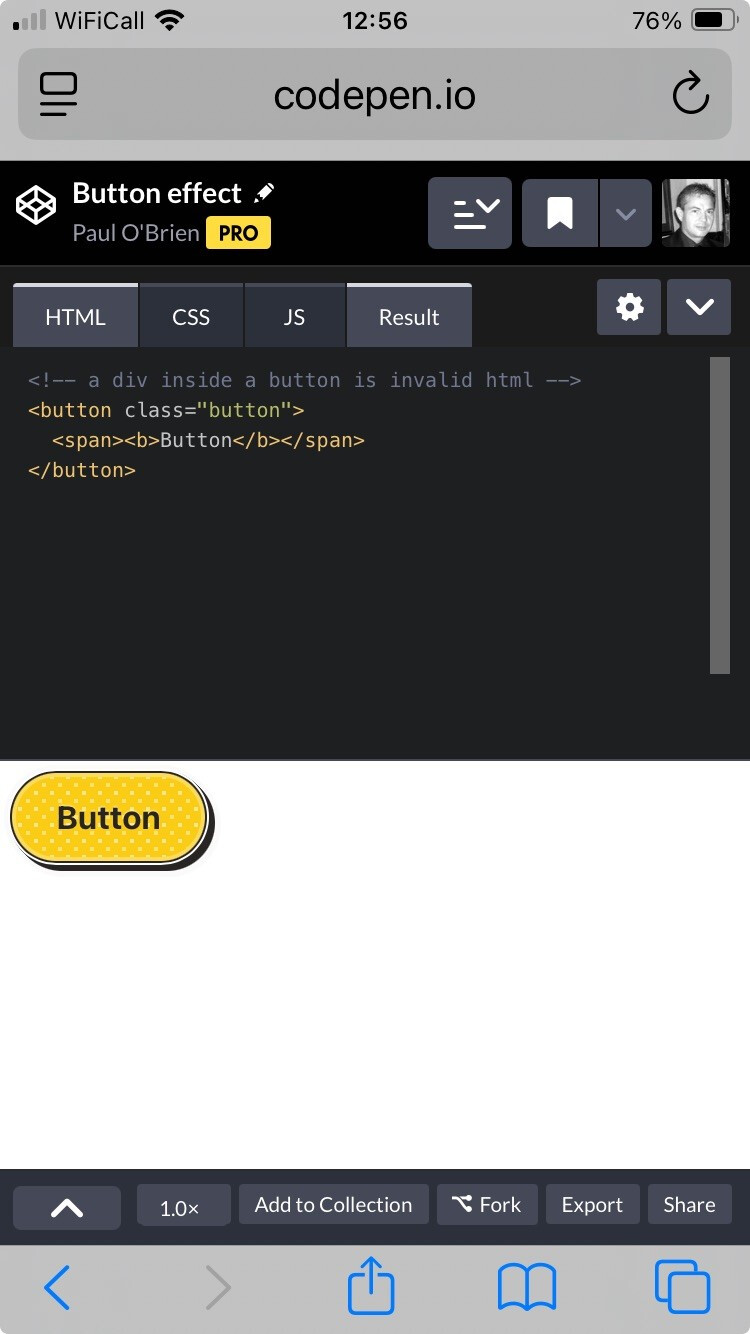Click the closing '</button>' code line
Viewport: 750px width, 1334px height.
82,470
